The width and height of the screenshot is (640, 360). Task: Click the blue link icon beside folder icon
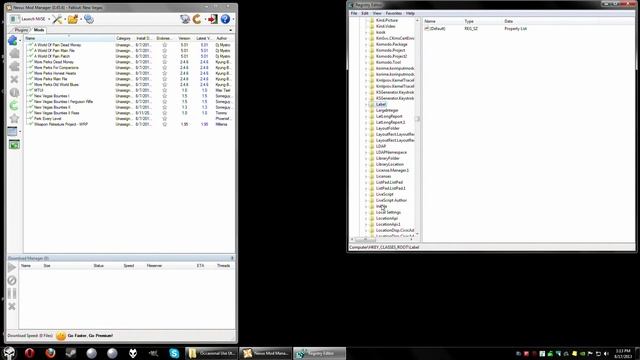pos(89,19)
